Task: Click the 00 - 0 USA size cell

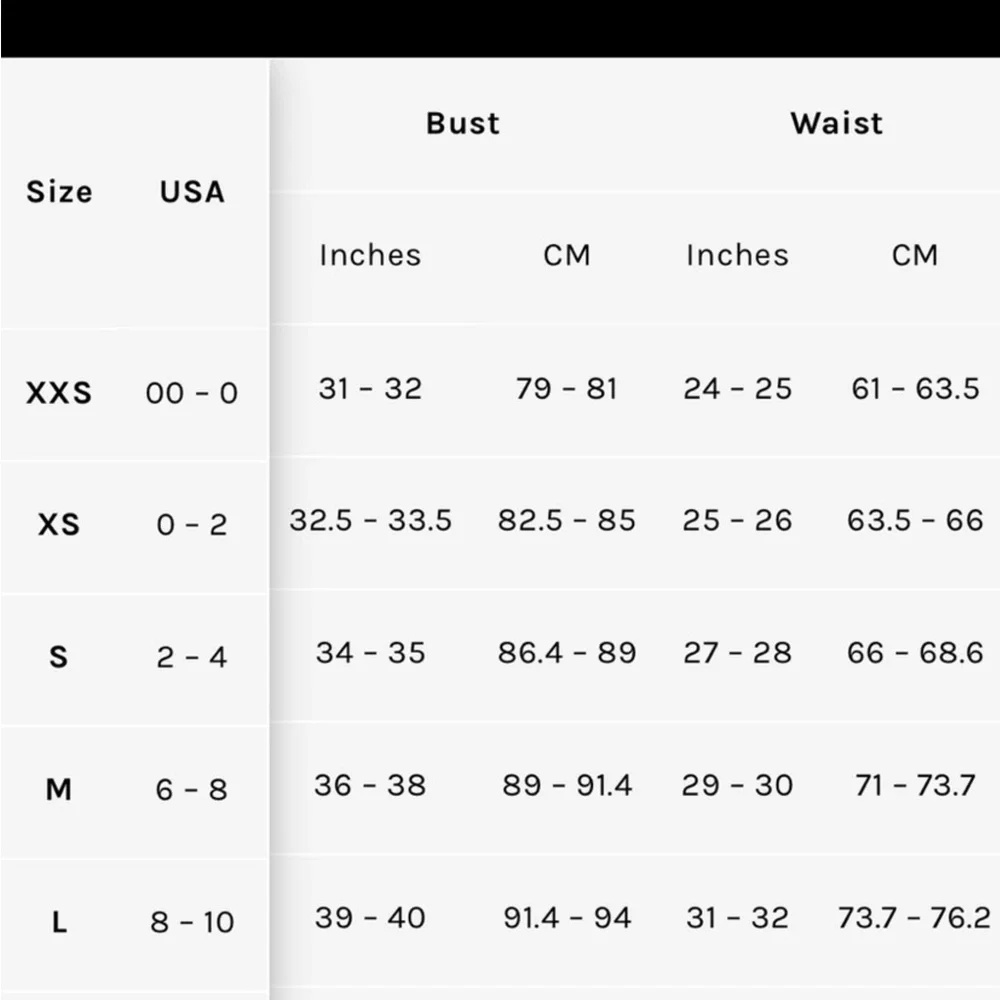Action: click(192, 393)
